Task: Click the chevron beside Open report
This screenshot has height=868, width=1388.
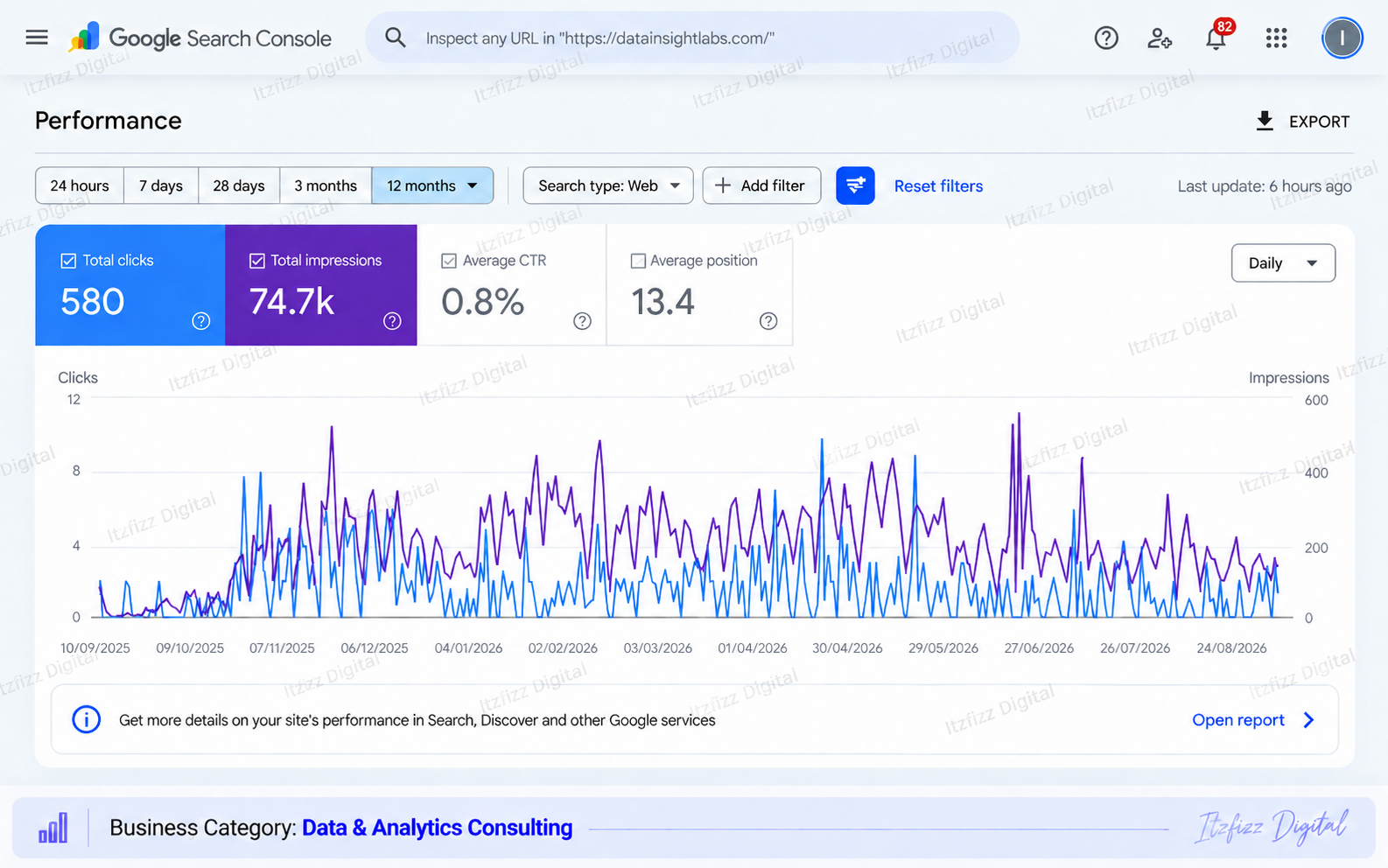Action: tap(1308, 720)
